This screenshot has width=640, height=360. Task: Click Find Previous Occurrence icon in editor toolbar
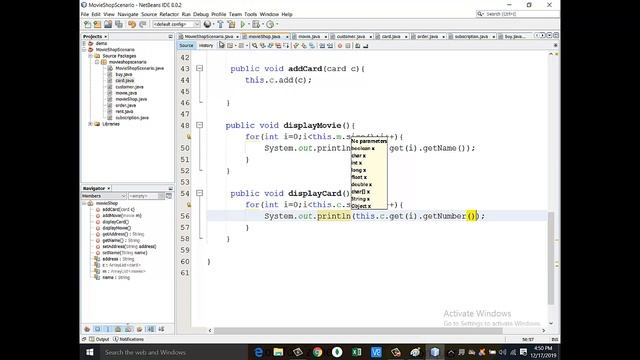pos(262,46)
